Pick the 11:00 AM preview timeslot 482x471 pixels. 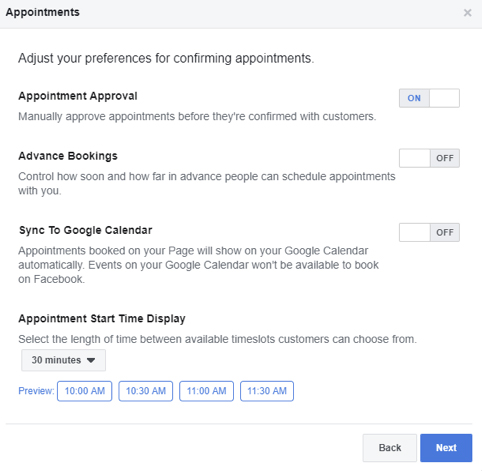click(206, 391)
